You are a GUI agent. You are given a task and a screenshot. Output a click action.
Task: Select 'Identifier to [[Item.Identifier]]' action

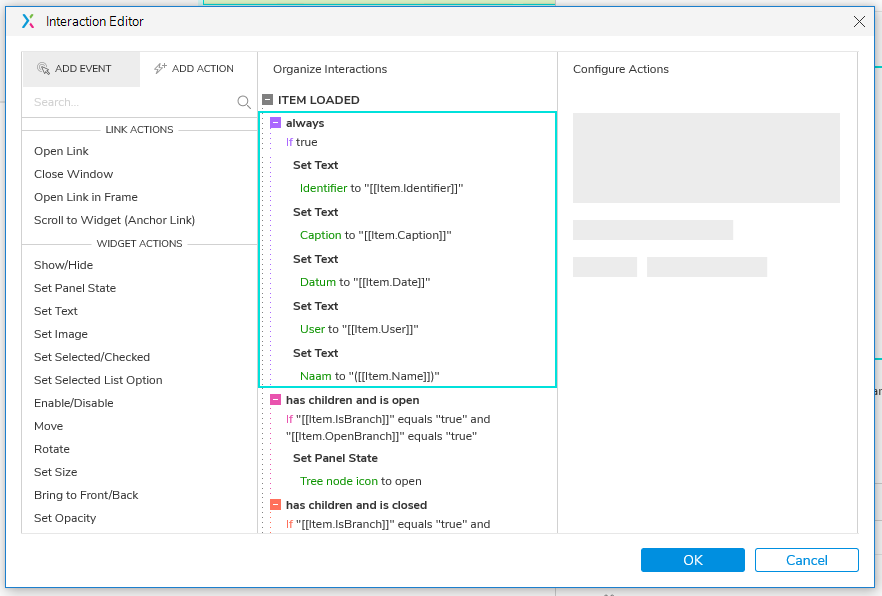click(x=381, y=188)
